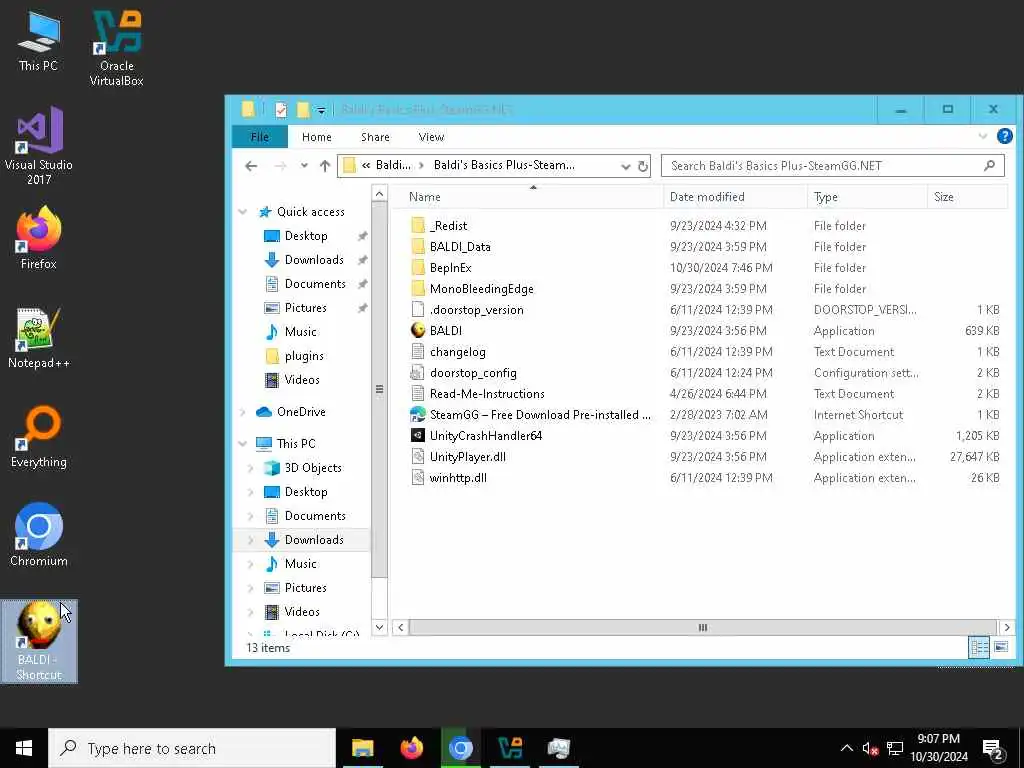The height and width of the screenshot is (768, 1024).
Task: Click the muted volume tray icon
Action: point(870,748)
